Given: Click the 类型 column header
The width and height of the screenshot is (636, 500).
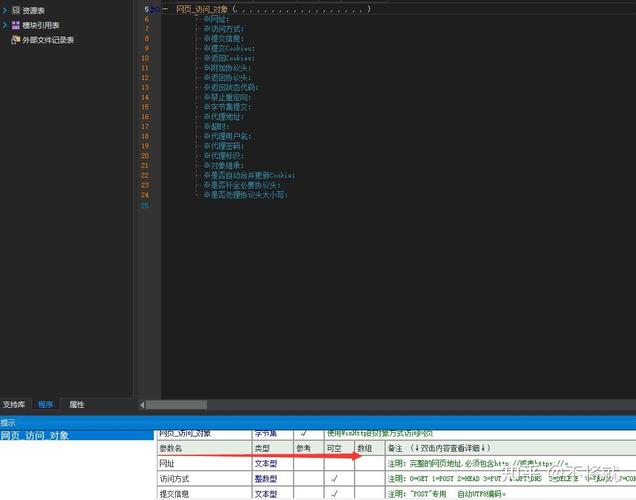Looking at the screenshot, I should [x=273, y=448].
